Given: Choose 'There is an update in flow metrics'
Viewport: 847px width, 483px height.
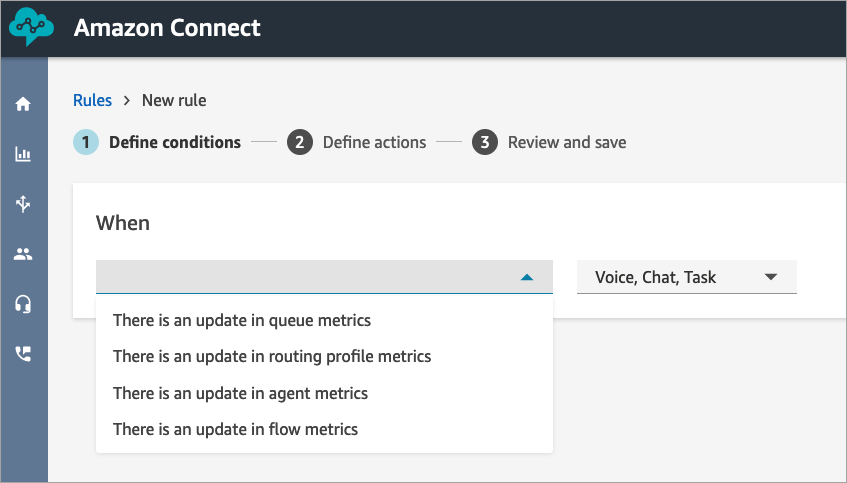Looking at the screenshot, I should (x=235, y=429).
